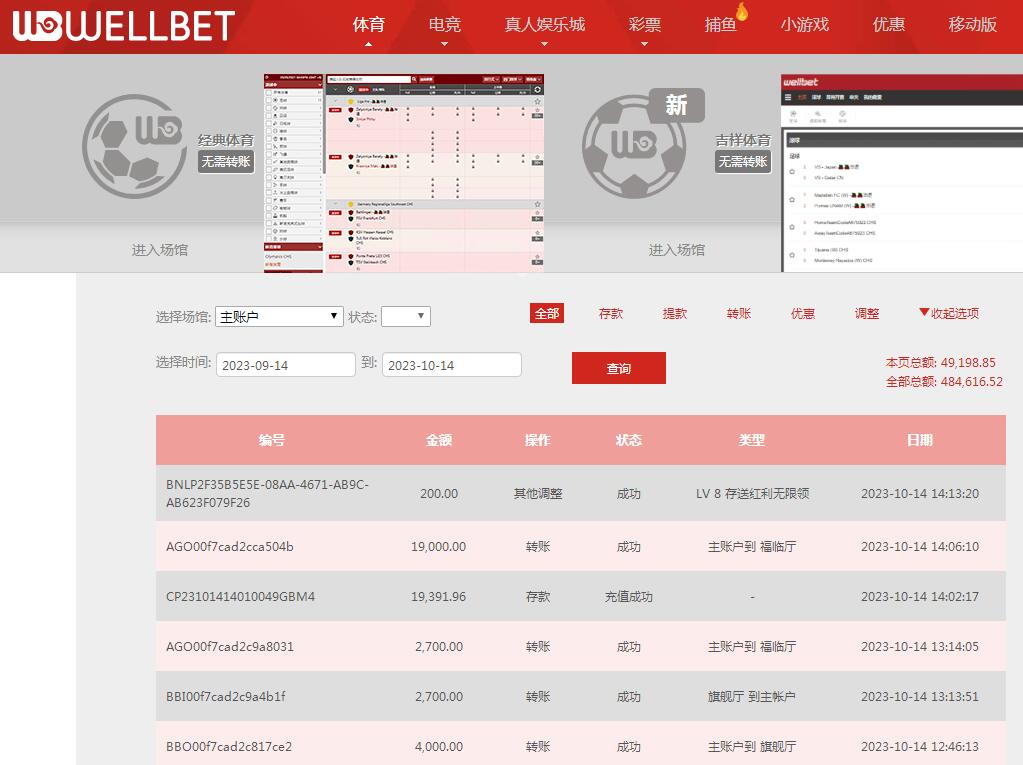Click the 经典体育 soccer ball icon
This screenshot has height=765, width=1023.
(135, 147)
